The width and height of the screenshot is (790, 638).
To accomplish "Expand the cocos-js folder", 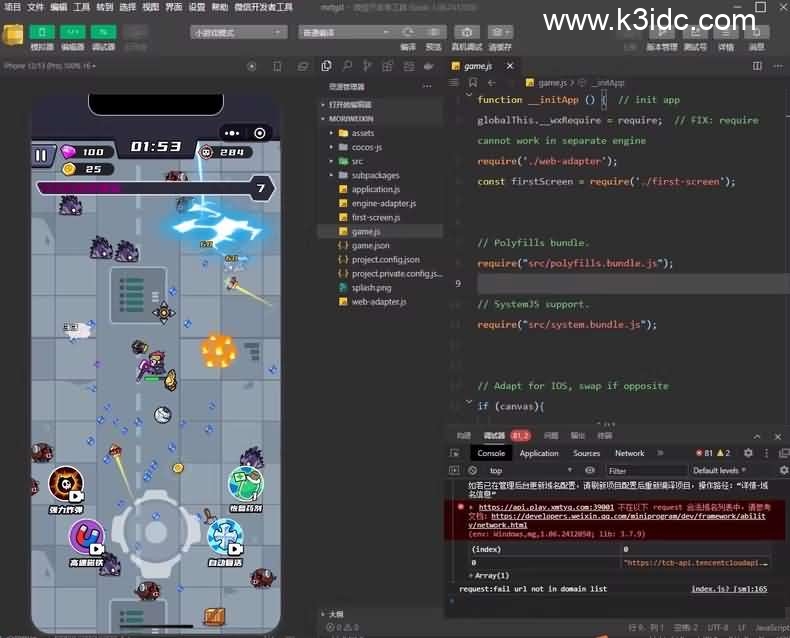I will click(367, 147).
